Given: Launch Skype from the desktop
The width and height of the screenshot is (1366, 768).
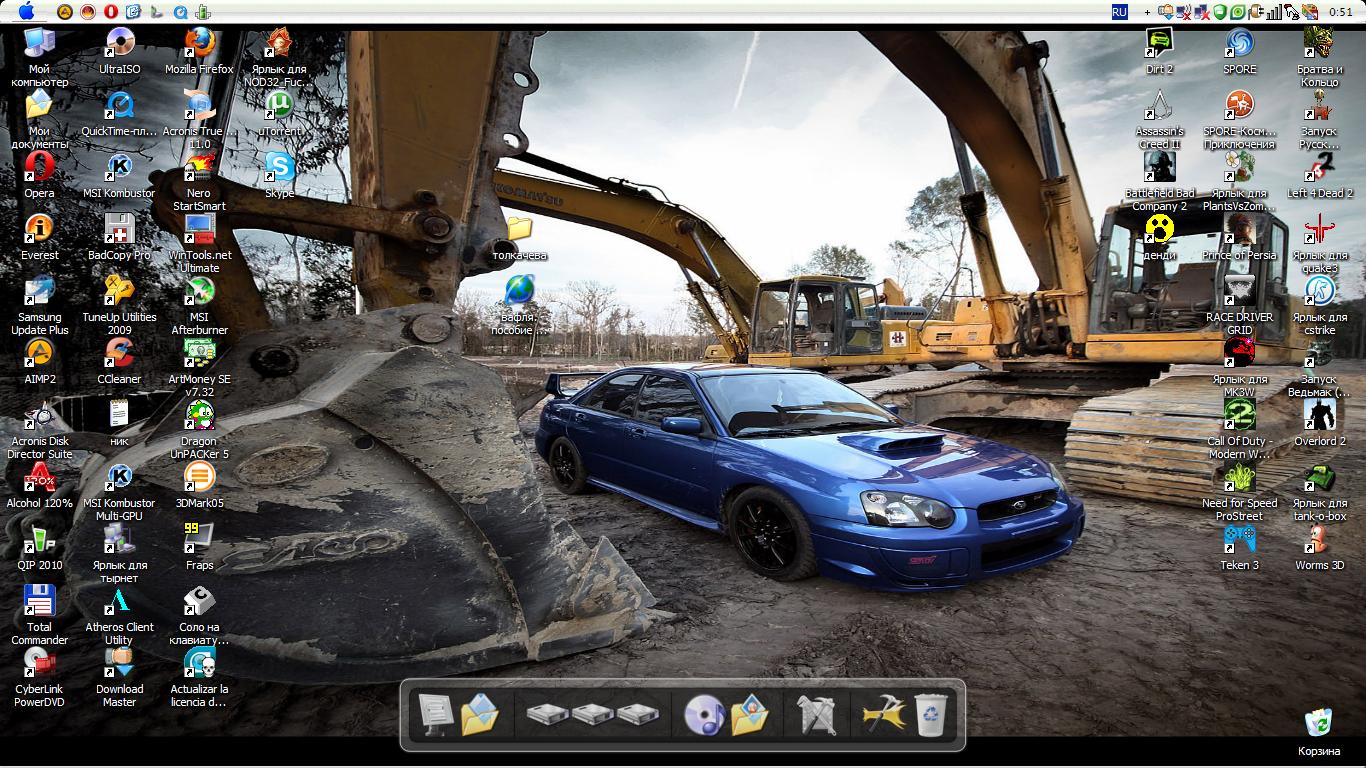Looking at the screenshot, I should click(x=279, y=169).
